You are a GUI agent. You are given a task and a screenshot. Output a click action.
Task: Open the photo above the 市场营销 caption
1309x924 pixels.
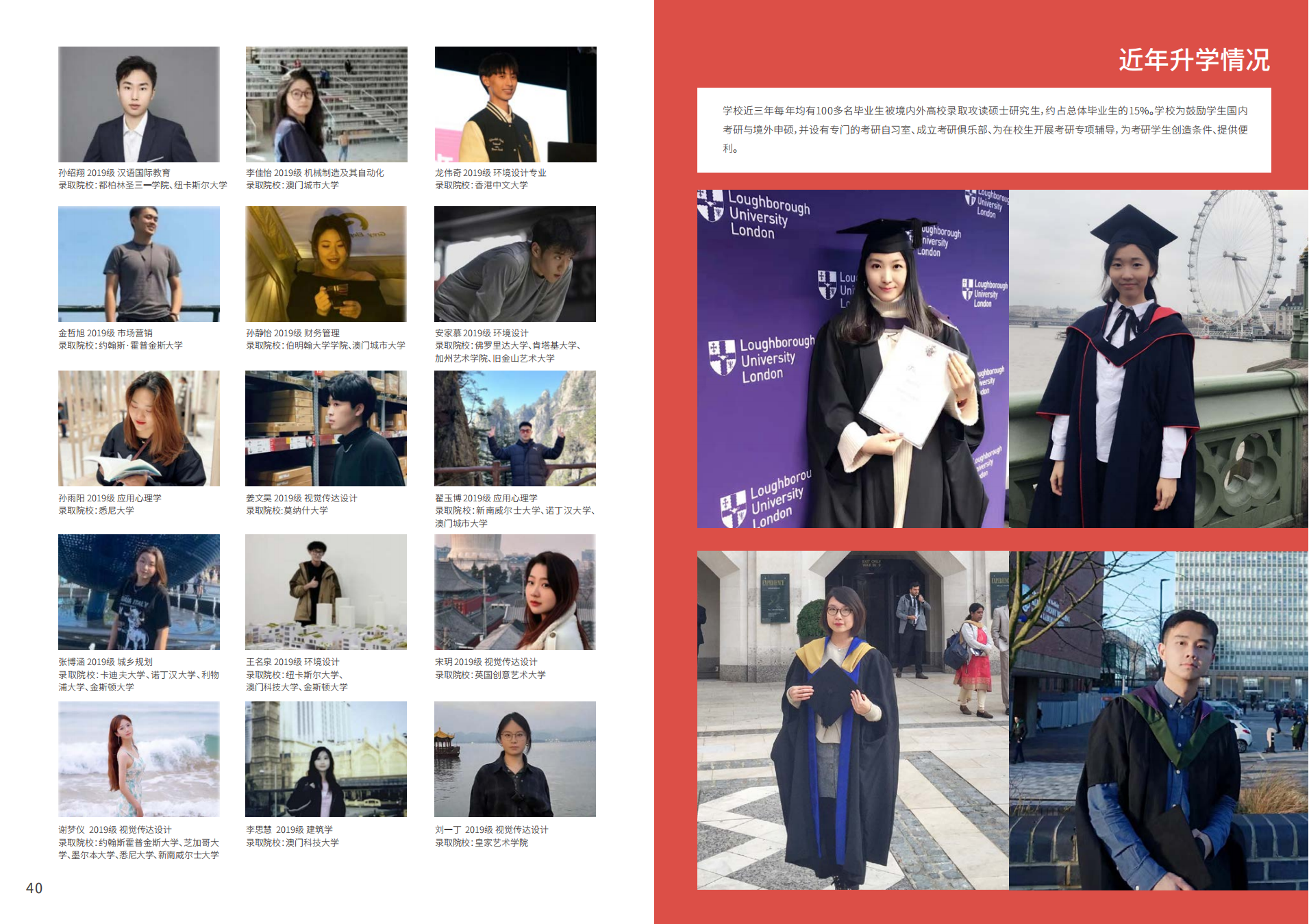click(x=139, y=264)
